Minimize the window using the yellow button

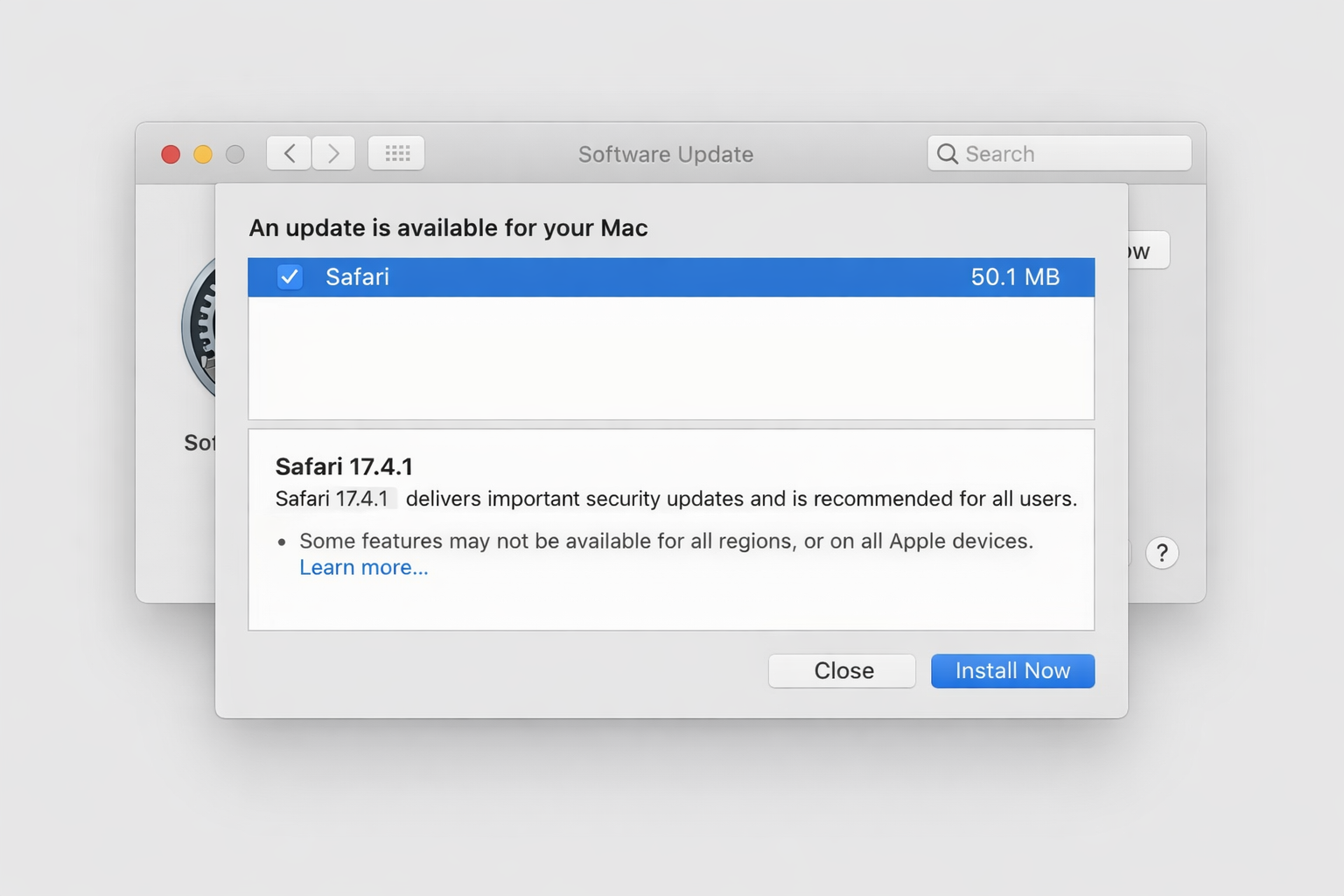pos(203,155)
